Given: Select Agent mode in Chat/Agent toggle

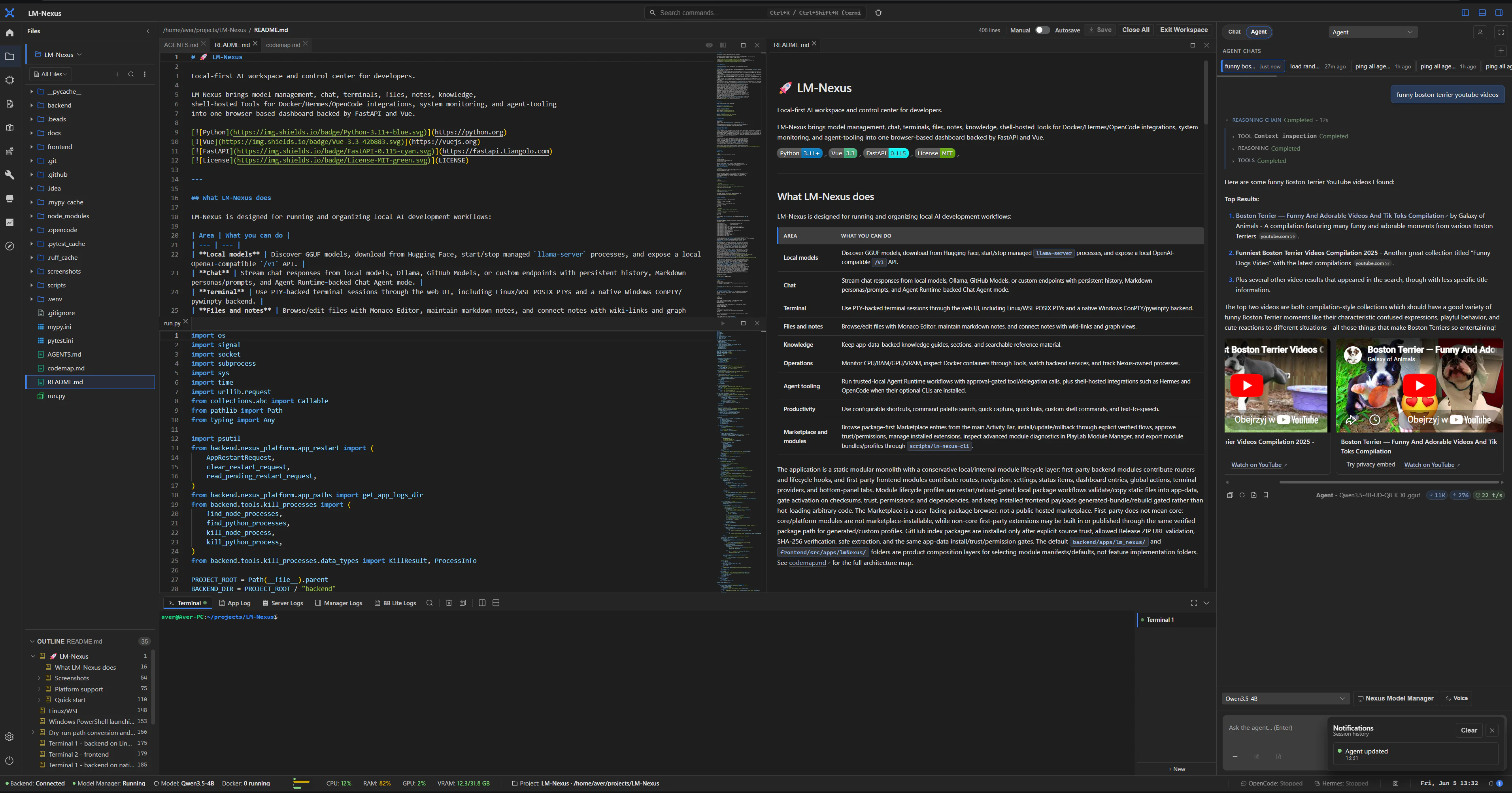Looking at the screenshot, I should pos(1259,32).
